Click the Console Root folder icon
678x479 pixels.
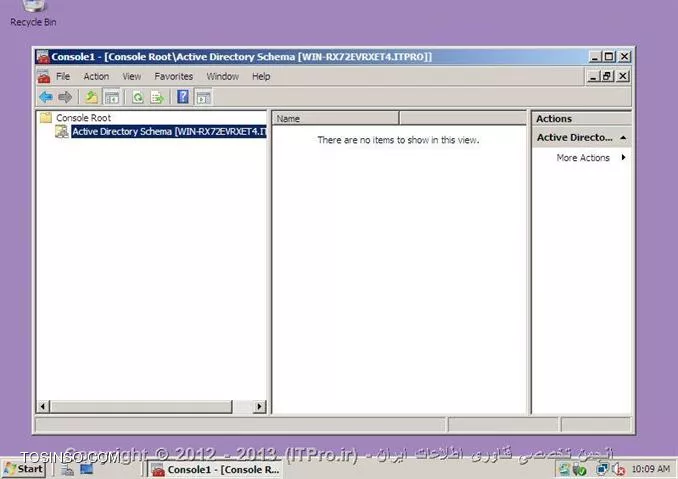[46, 118]
